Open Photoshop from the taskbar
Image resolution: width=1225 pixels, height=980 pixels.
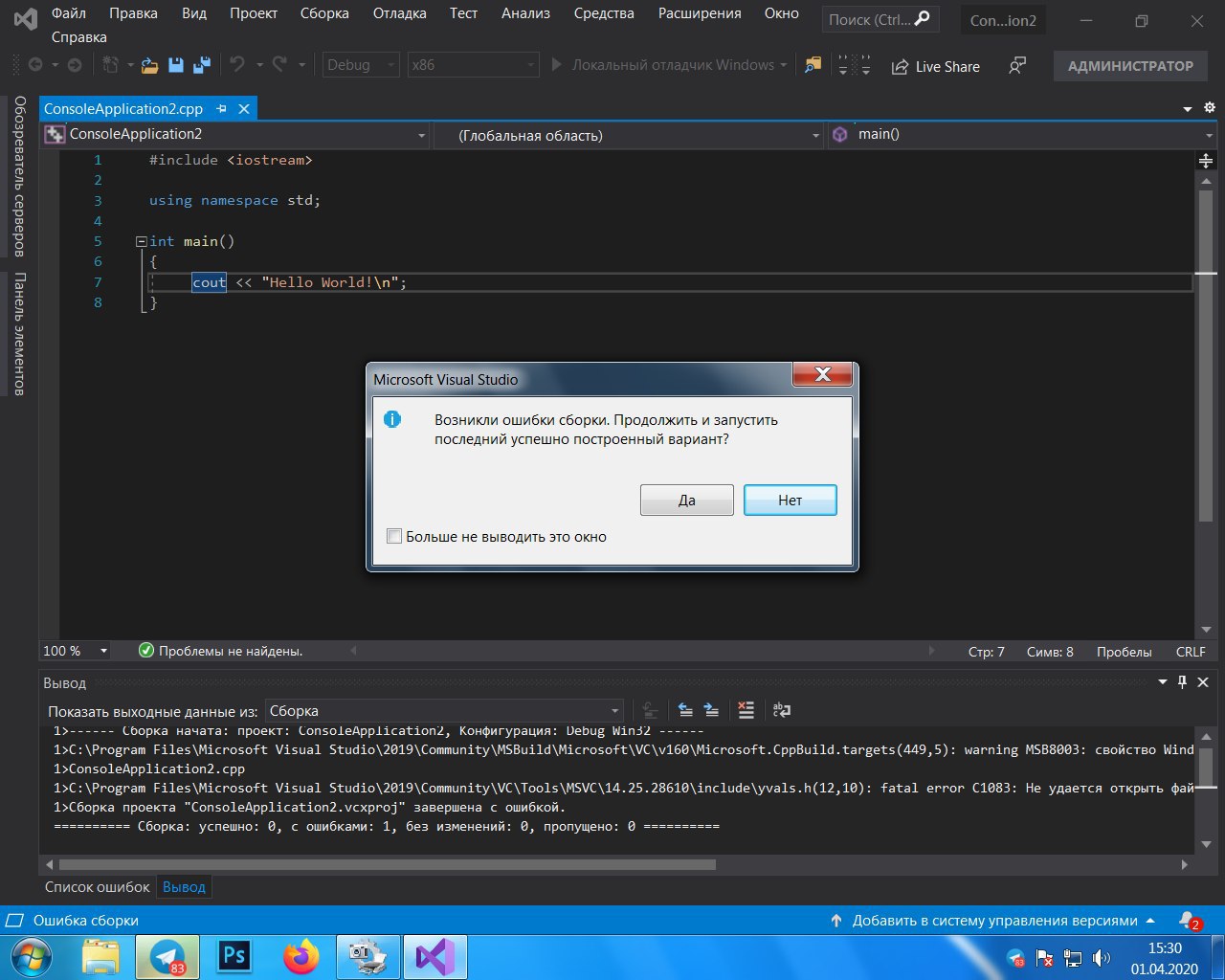(x=234, y=956)
